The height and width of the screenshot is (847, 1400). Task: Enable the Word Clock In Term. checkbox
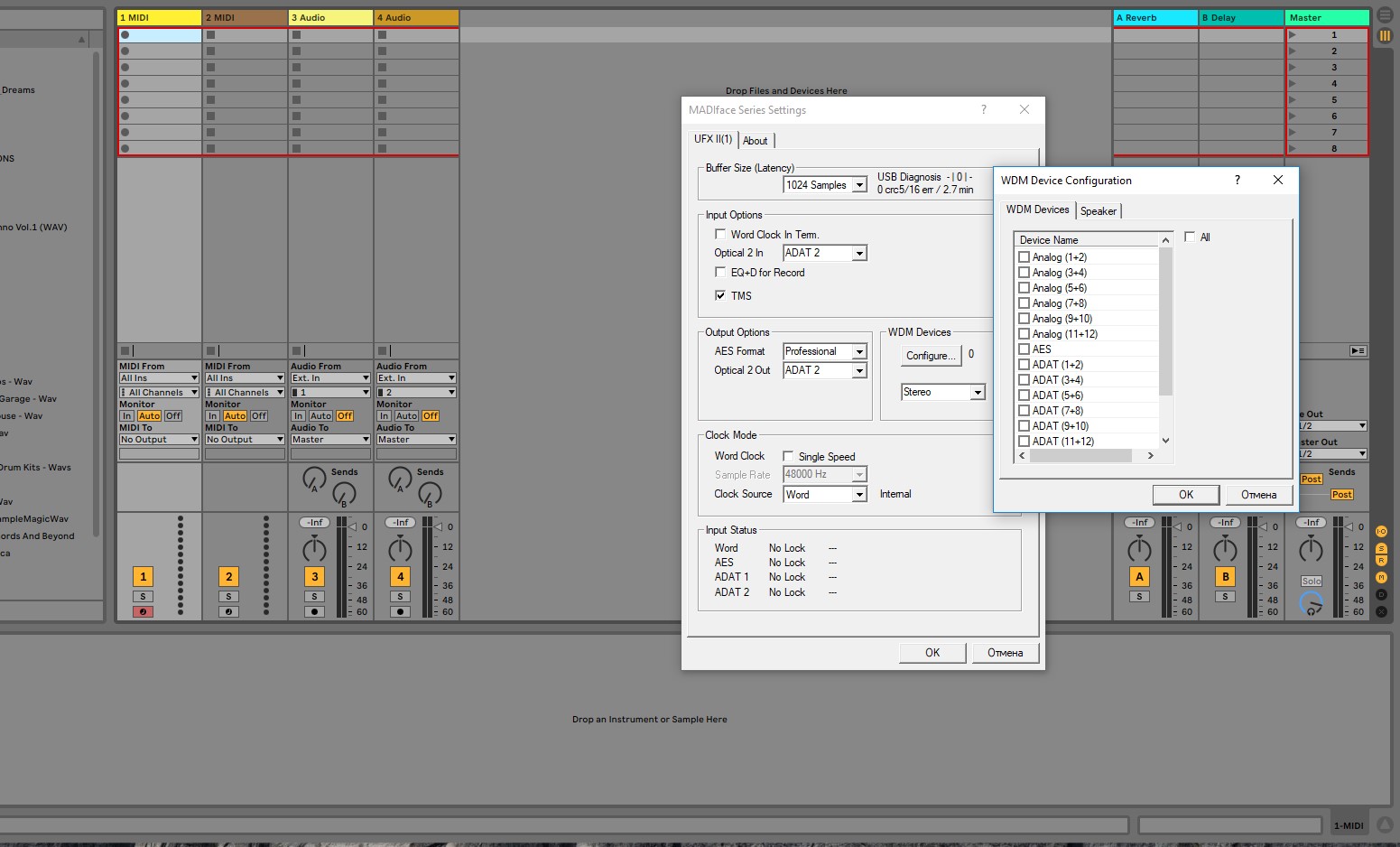(x=720, y=234)
